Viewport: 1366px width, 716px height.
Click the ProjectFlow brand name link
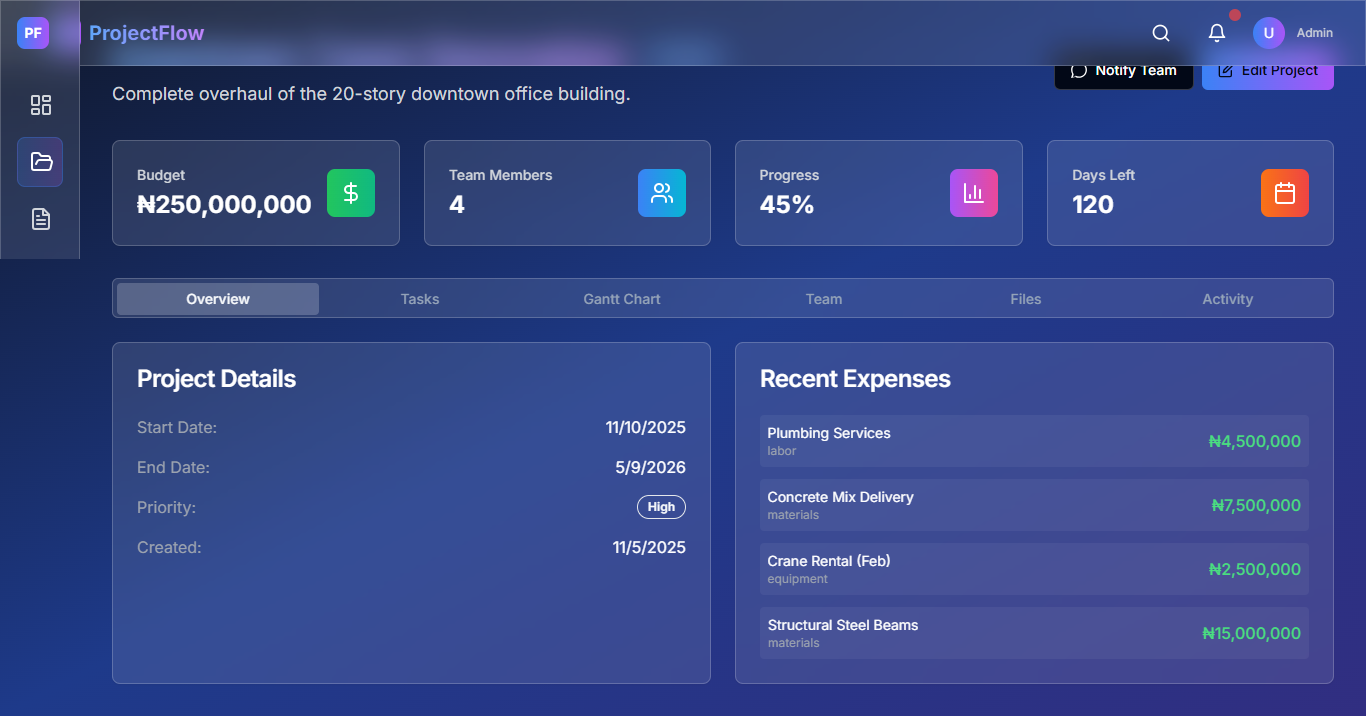click(146, 33)
